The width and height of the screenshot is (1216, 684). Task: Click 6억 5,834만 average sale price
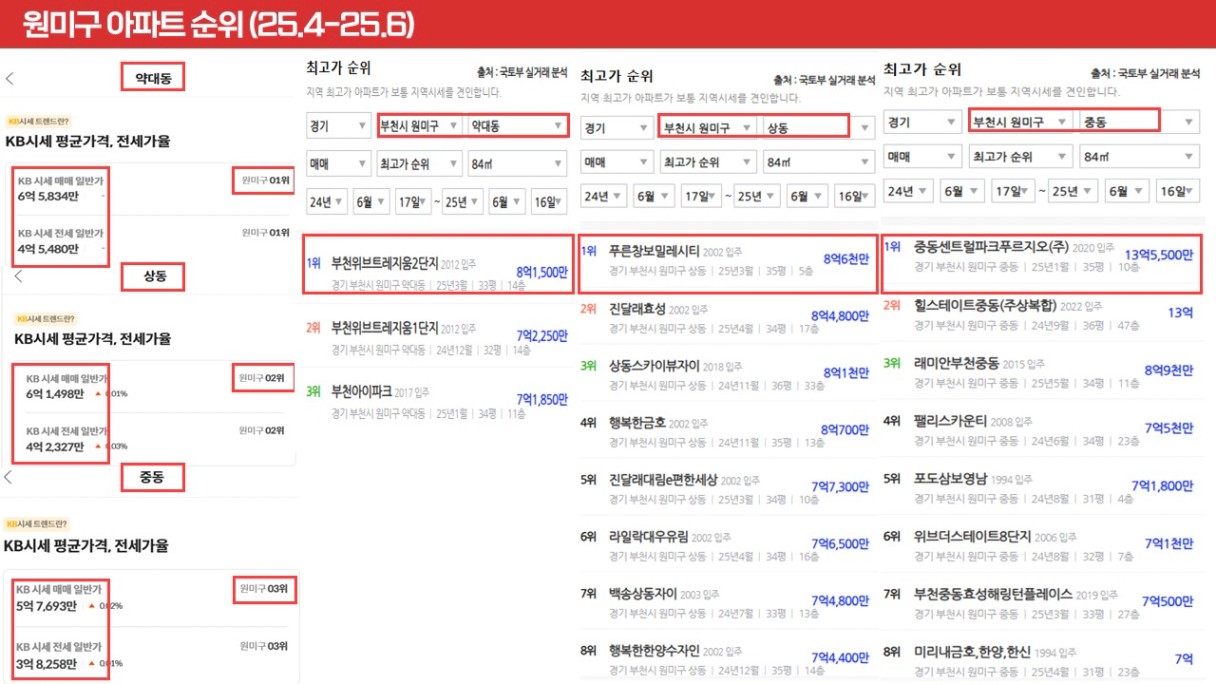(x=48, y=196)
